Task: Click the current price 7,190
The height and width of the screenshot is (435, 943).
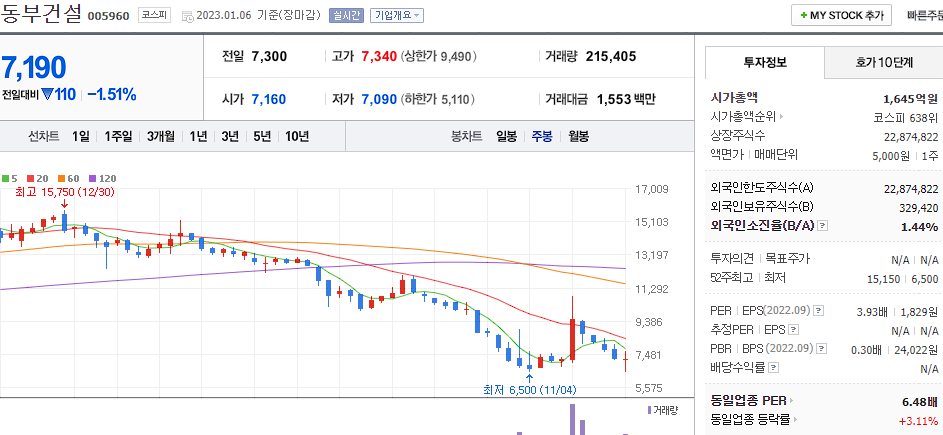Action: [x=33, y=67]
